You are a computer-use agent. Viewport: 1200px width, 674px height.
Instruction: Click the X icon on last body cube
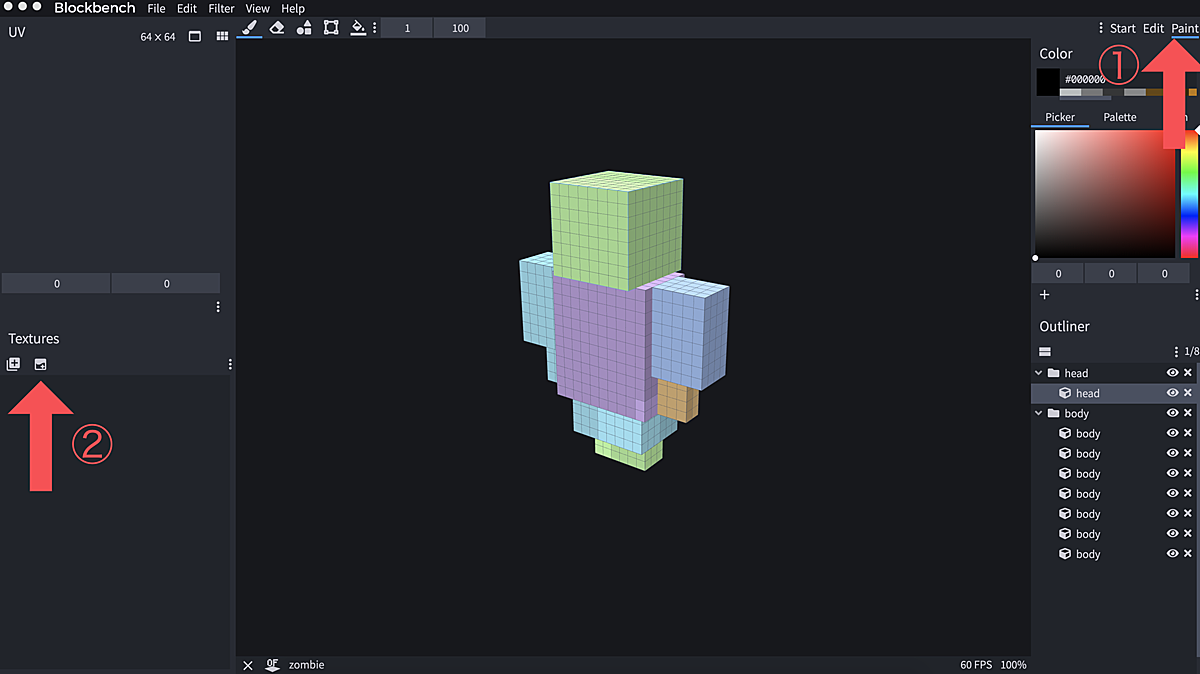[1188, 553]
